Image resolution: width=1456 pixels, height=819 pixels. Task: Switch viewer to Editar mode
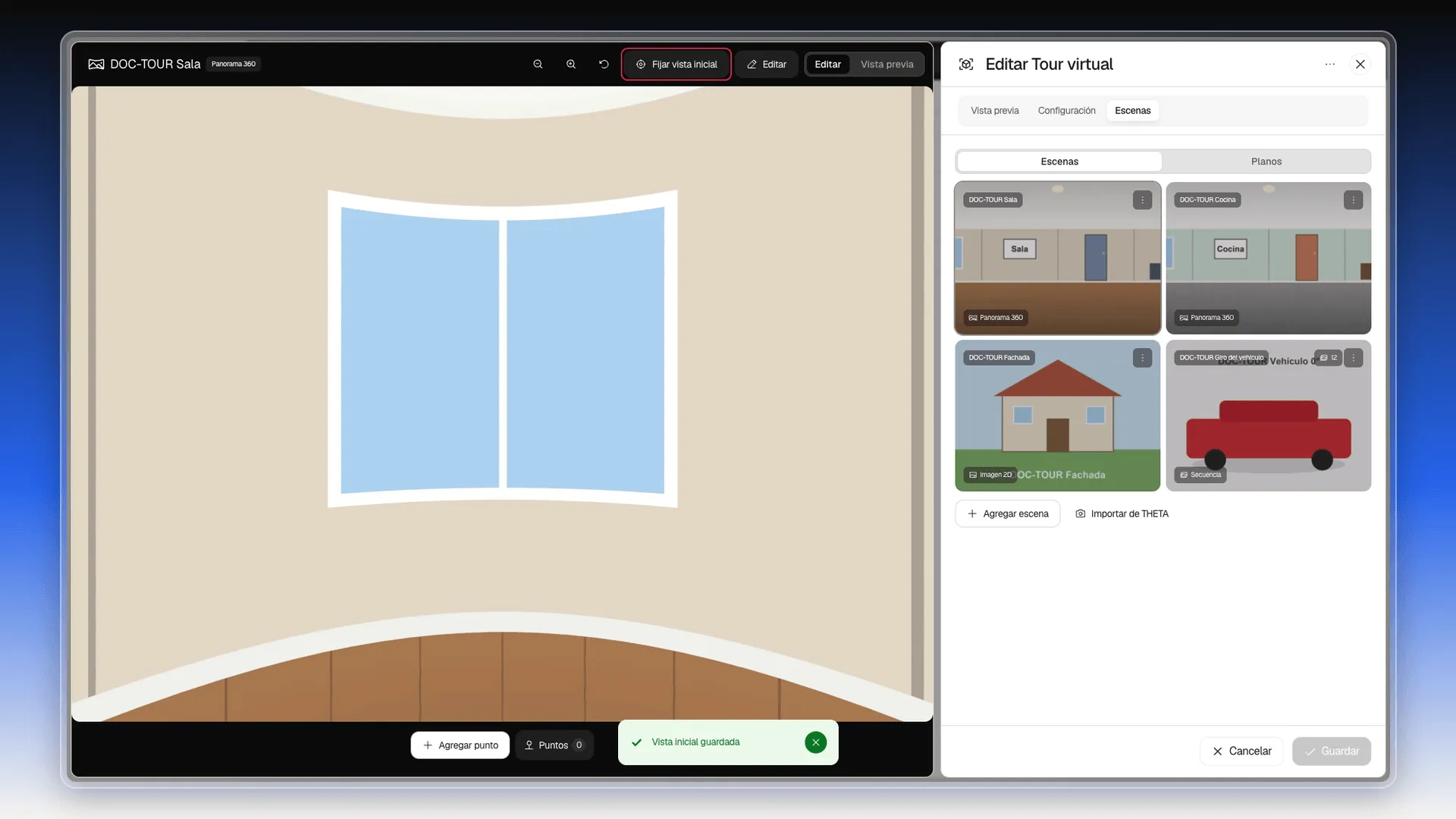point(827,64)
